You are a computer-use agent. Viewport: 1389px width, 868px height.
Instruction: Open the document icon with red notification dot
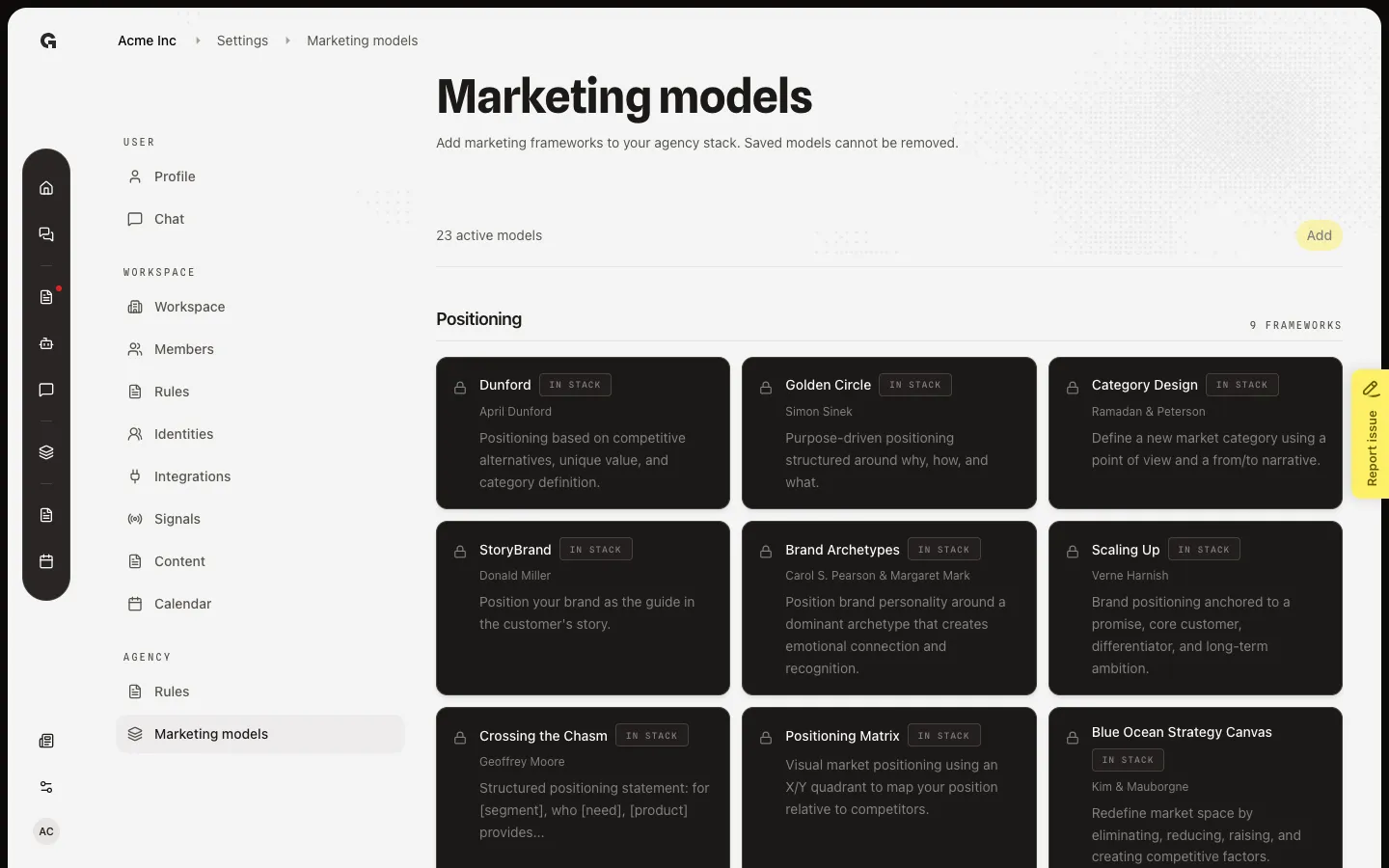pos(46,297)
